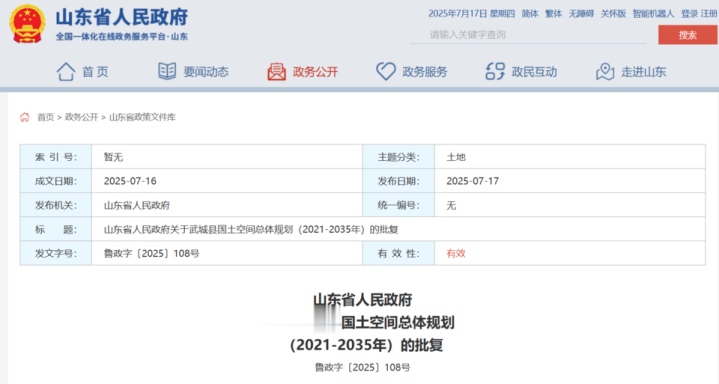Click the house icon beside 首页 in navigation
Image resolution: width=719 pixels, height=384 pixels.
pyautogui.click(x=66, y=72)
